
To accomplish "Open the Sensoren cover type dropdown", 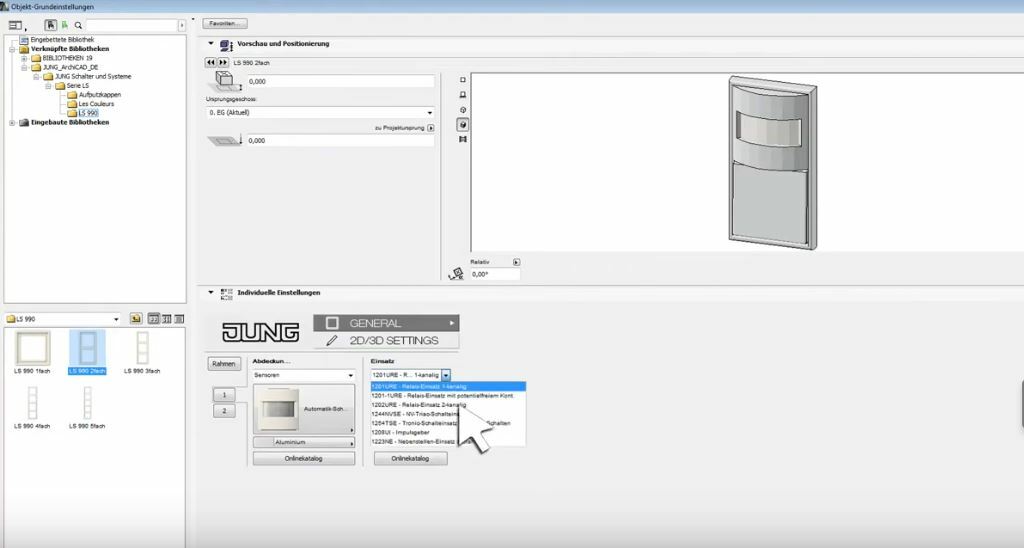I will coord(304,376).
